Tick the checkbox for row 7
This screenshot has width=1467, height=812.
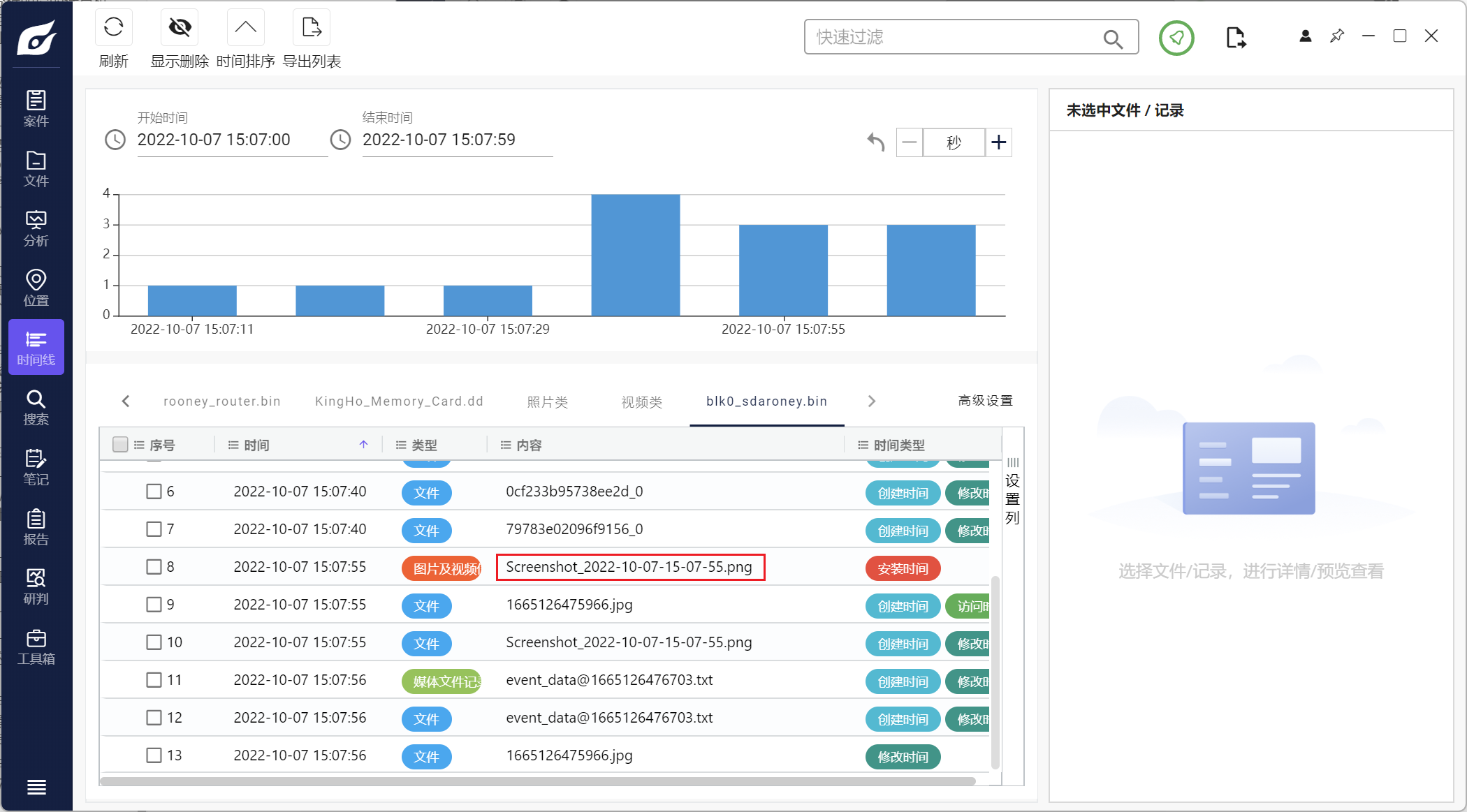[154, 529]
